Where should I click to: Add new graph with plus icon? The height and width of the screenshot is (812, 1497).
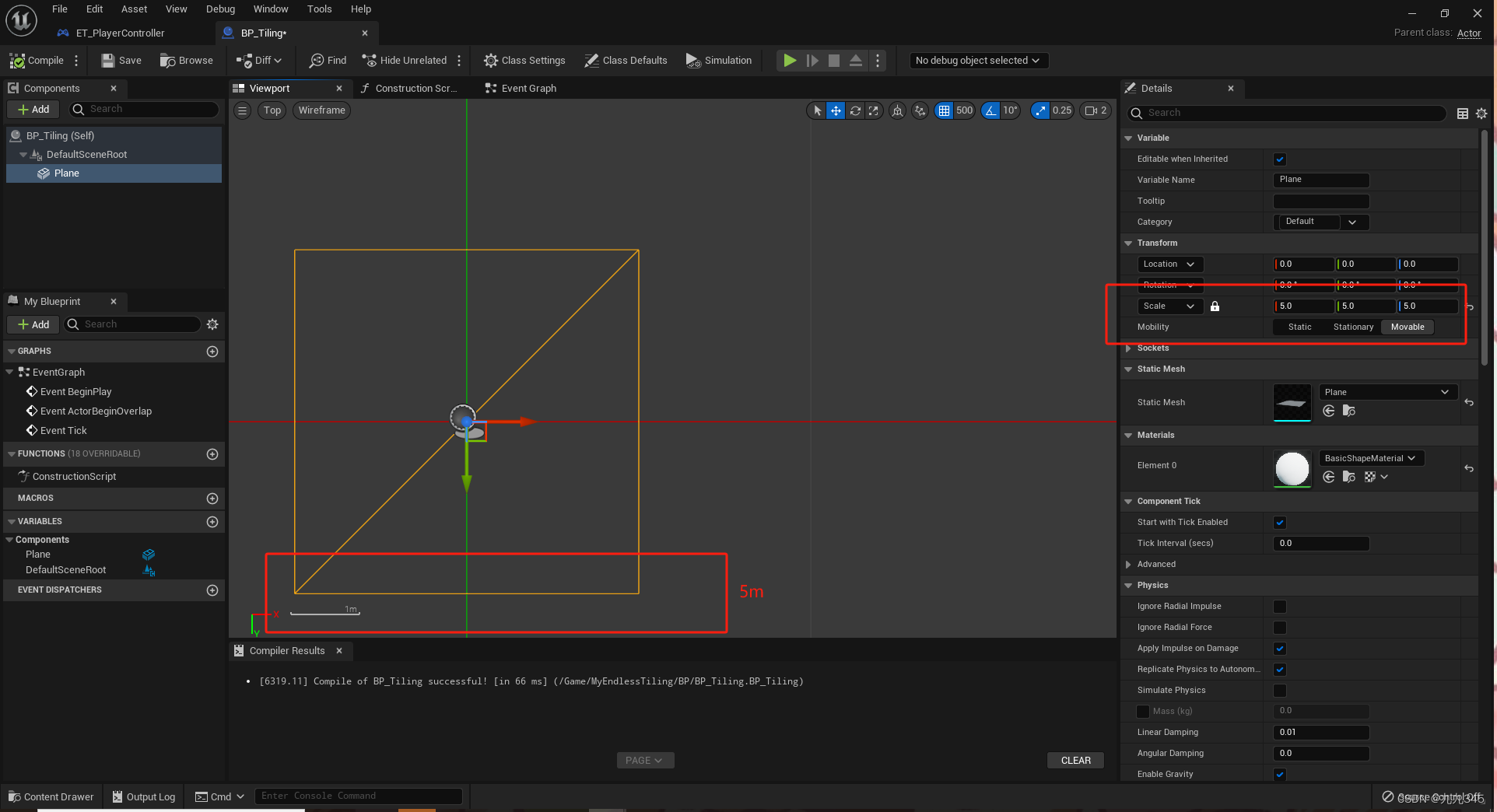(212, 352)
